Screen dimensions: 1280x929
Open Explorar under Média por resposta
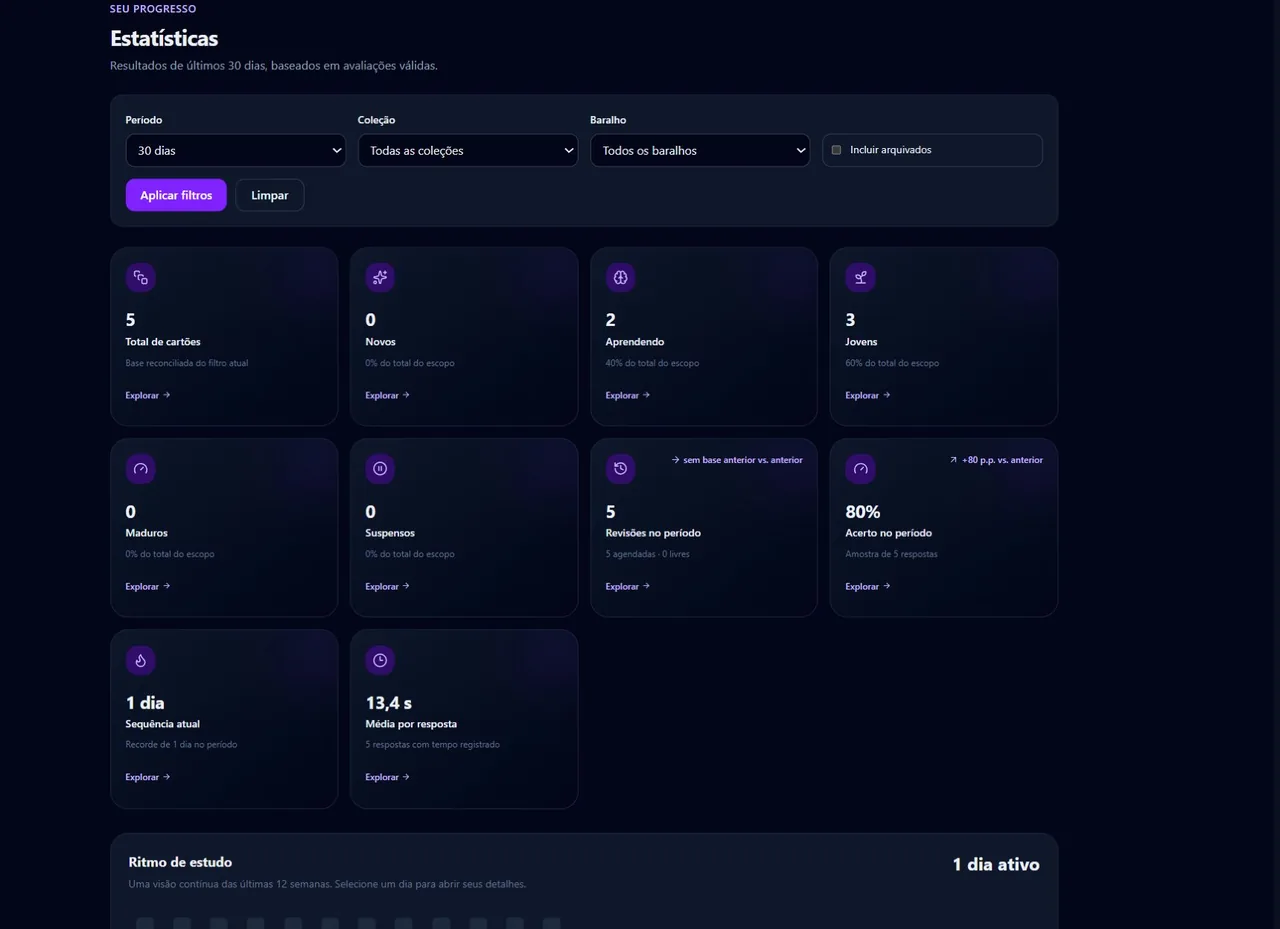click(388, 777)
